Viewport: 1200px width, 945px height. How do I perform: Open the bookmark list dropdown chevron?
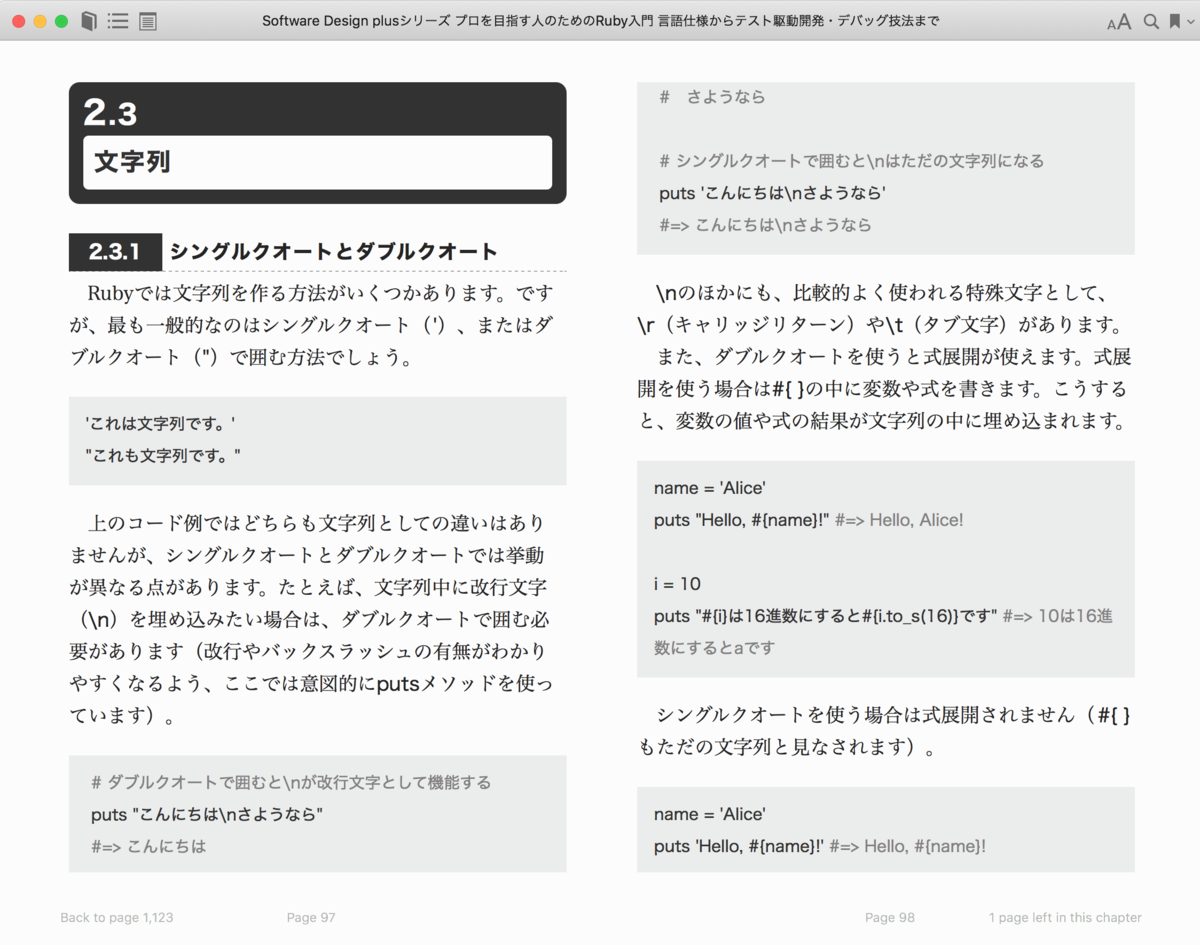(1190, 22)
